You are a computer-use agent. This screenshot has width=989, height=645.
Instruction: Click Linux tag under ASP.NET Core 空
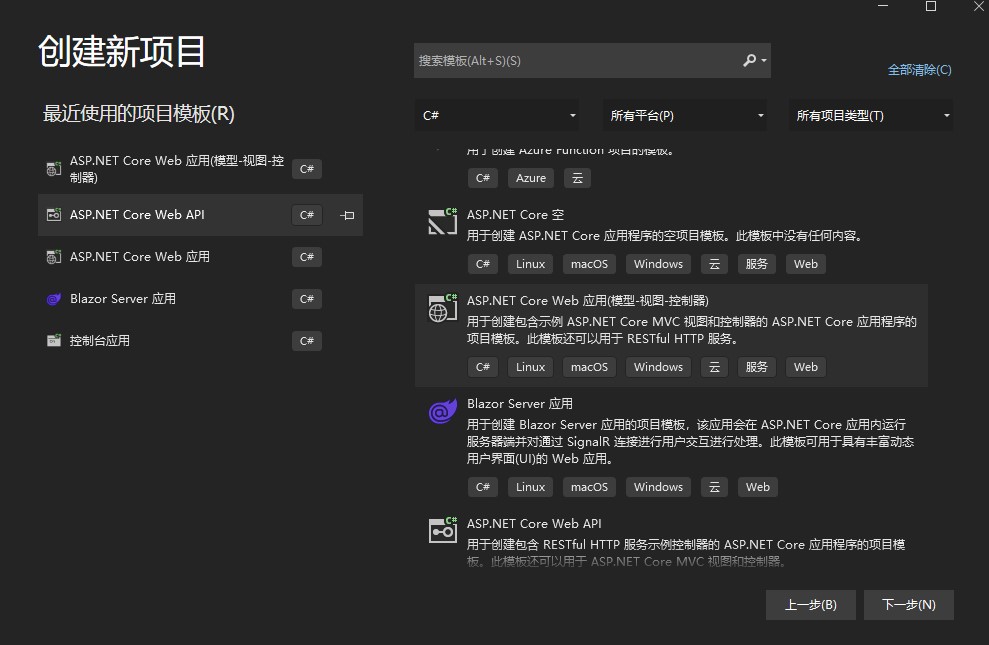pos(530,264)
